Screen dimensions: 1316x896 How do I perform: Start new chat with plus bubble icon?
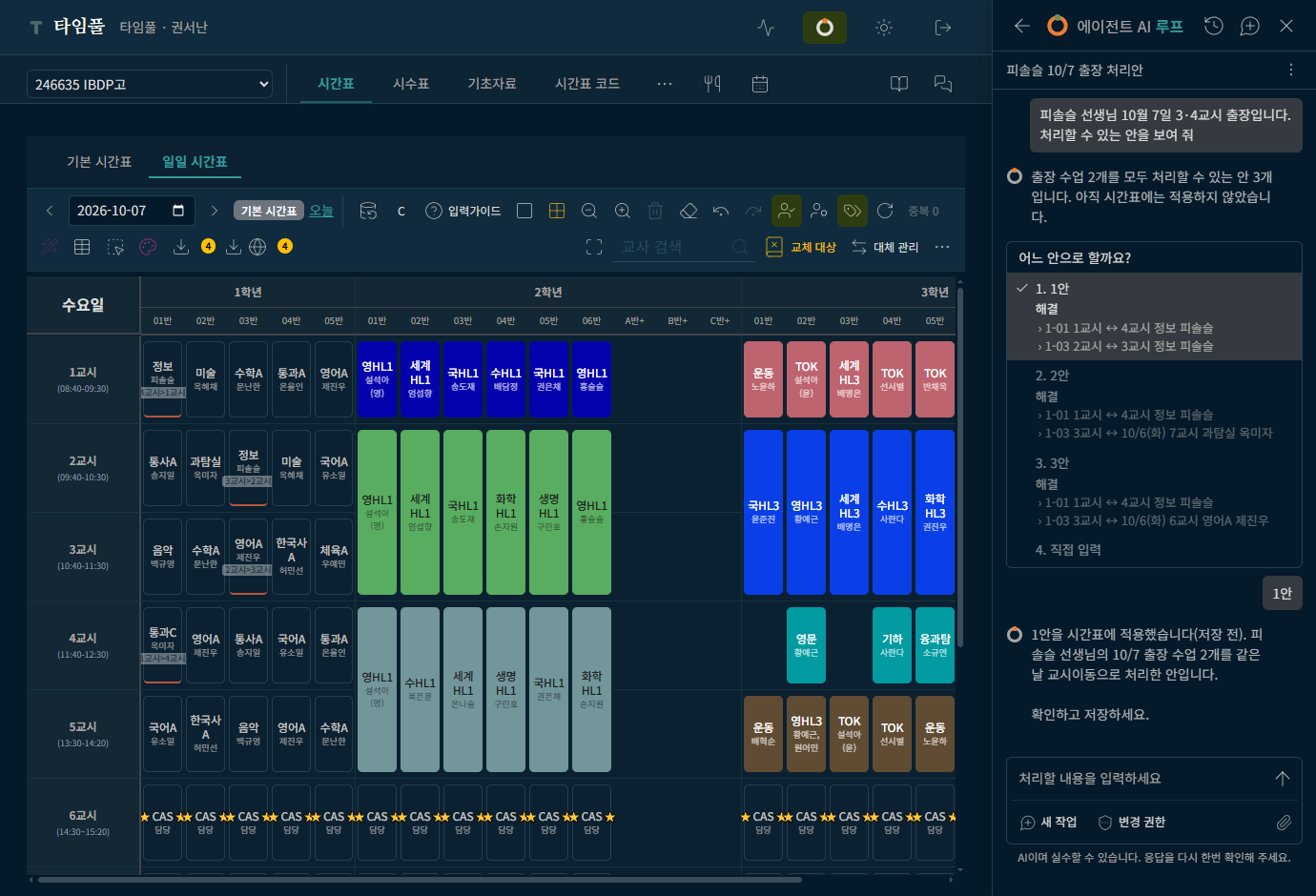[x=1250, y=27]
